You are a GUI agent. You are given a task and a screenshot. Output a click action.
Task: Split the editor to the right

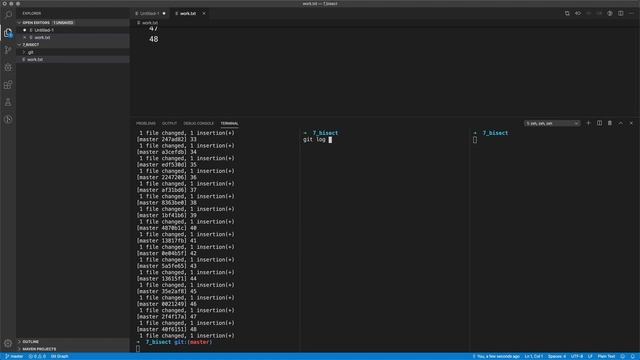coord(620,13)
